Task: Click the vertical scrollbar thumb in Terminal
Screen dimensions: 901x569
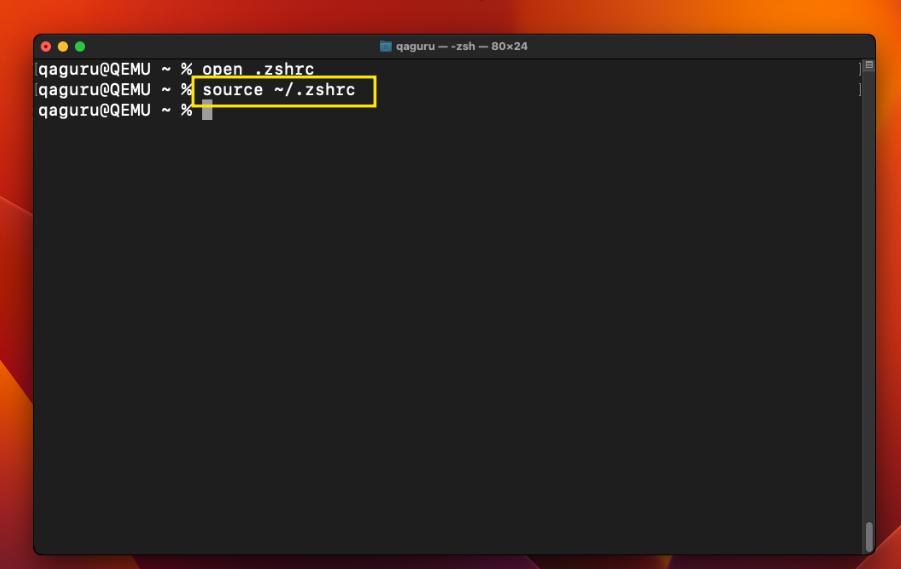Action: 869,537
